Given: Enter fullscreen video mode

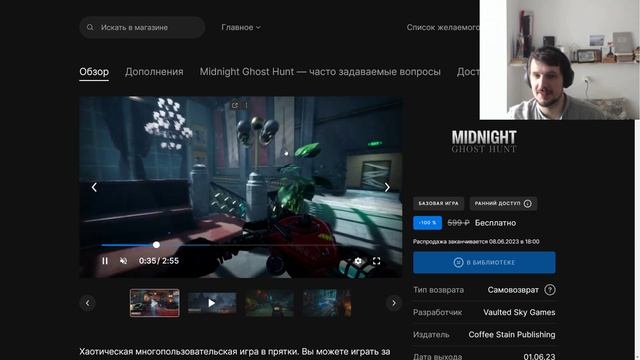Looking at the screenshot, I should tap(376, 261).
